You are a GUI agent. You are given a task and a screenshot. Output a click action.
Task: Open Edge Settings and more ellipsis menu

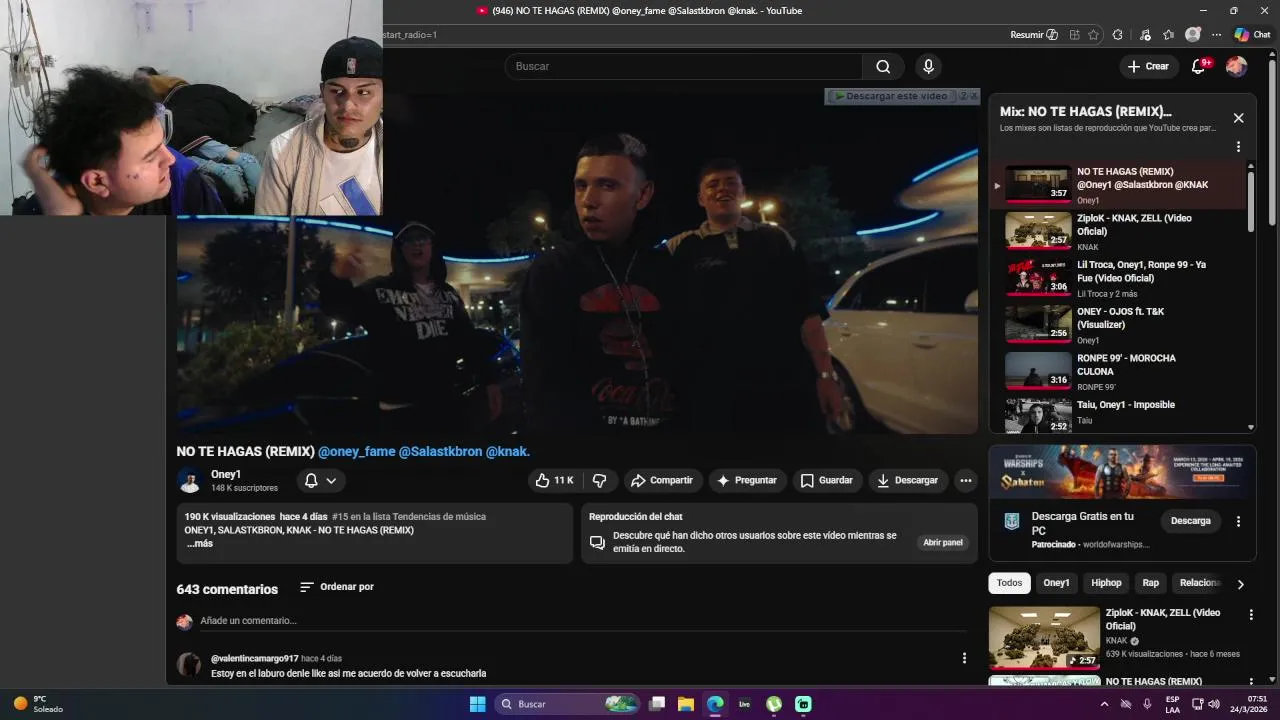coord(1216,35)
